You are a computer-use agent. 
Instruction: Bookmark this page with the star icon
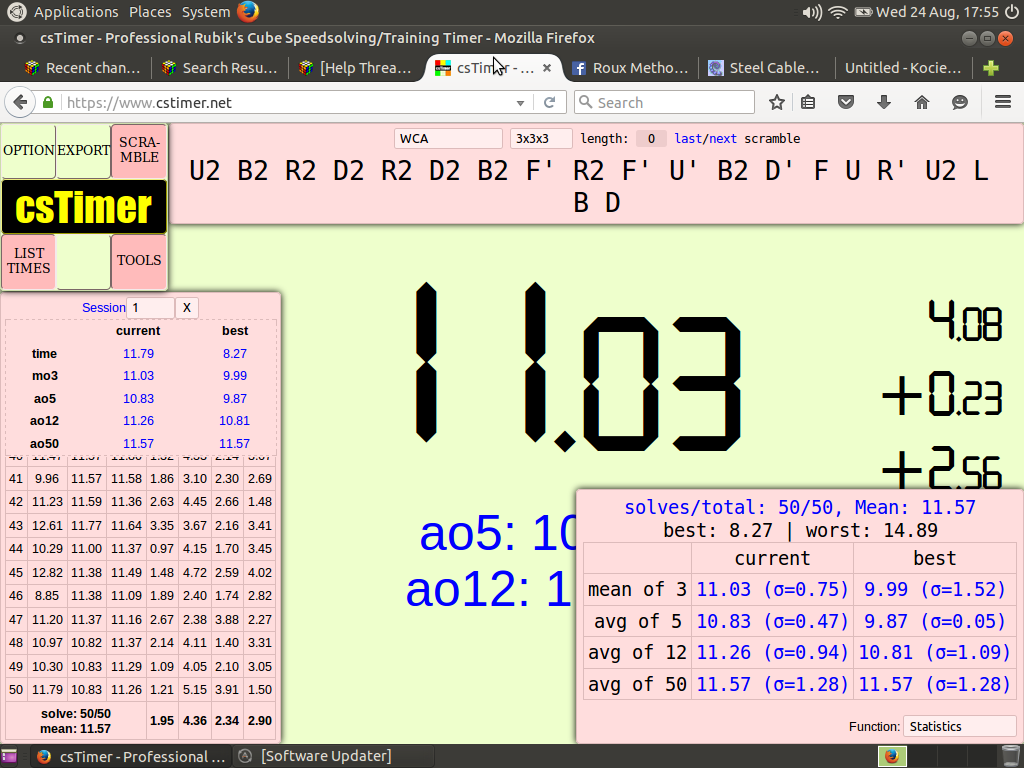[x=776, y=103]
